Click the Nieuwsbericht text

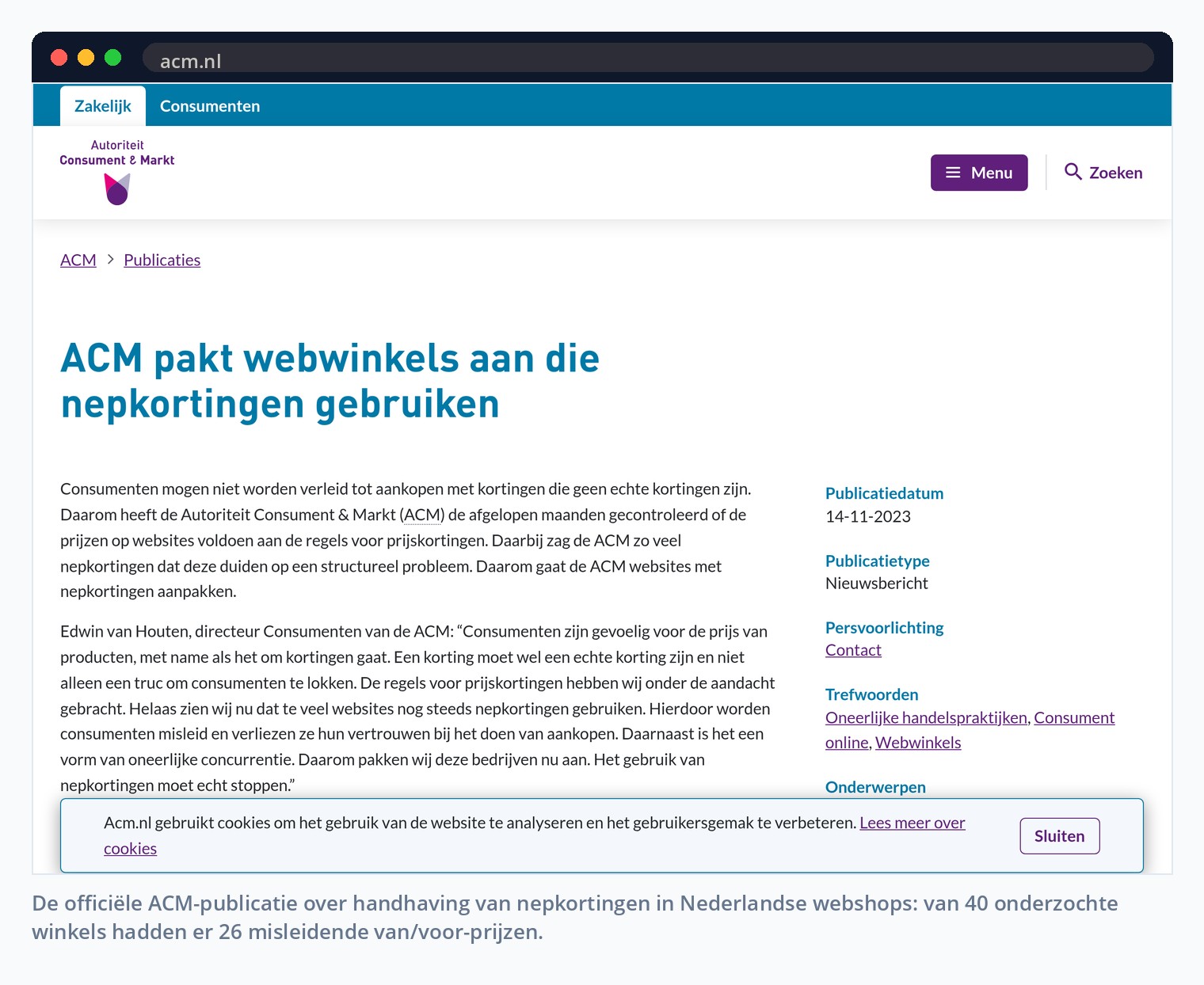click(x=877, y=584)
